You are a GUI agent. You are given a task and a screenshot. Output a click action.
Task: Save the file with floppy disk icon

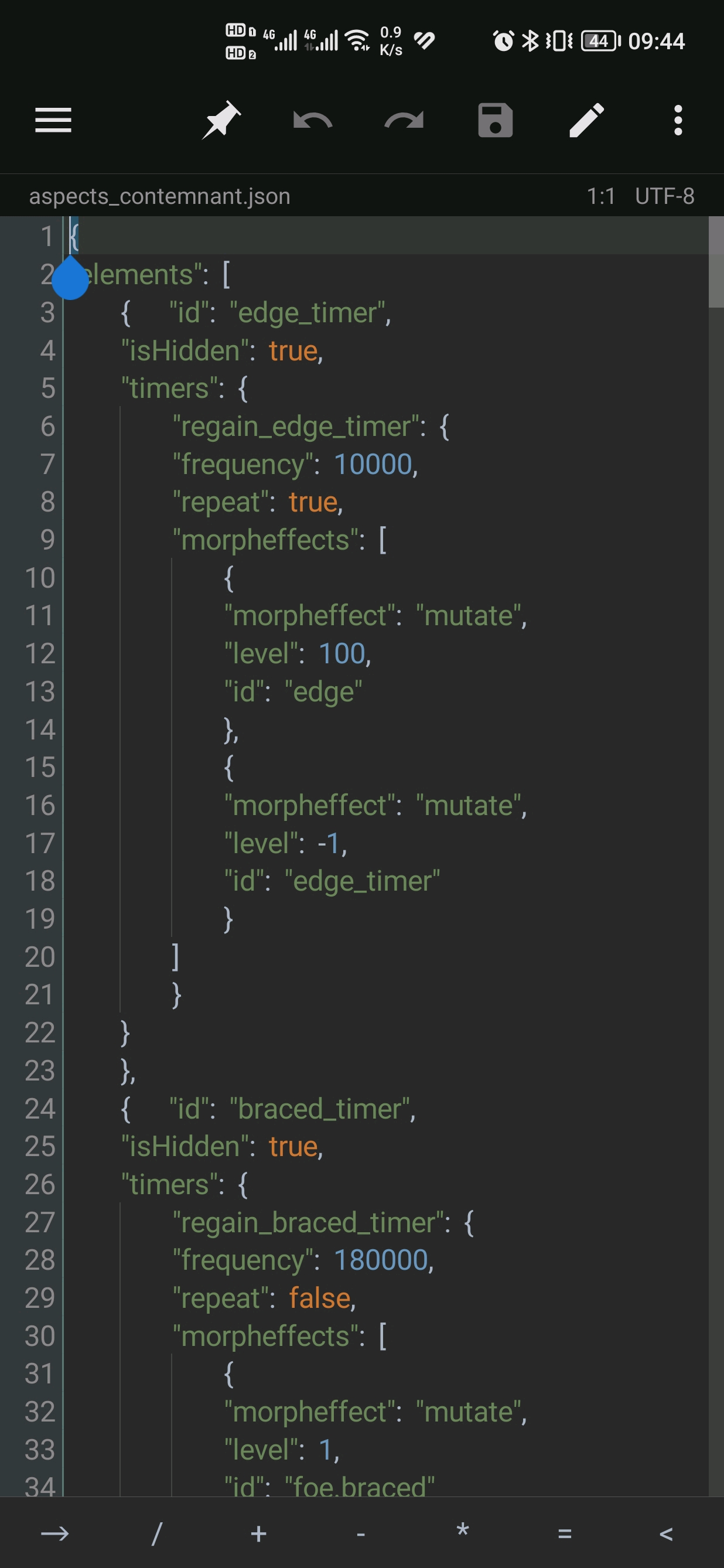pos(495,120)
